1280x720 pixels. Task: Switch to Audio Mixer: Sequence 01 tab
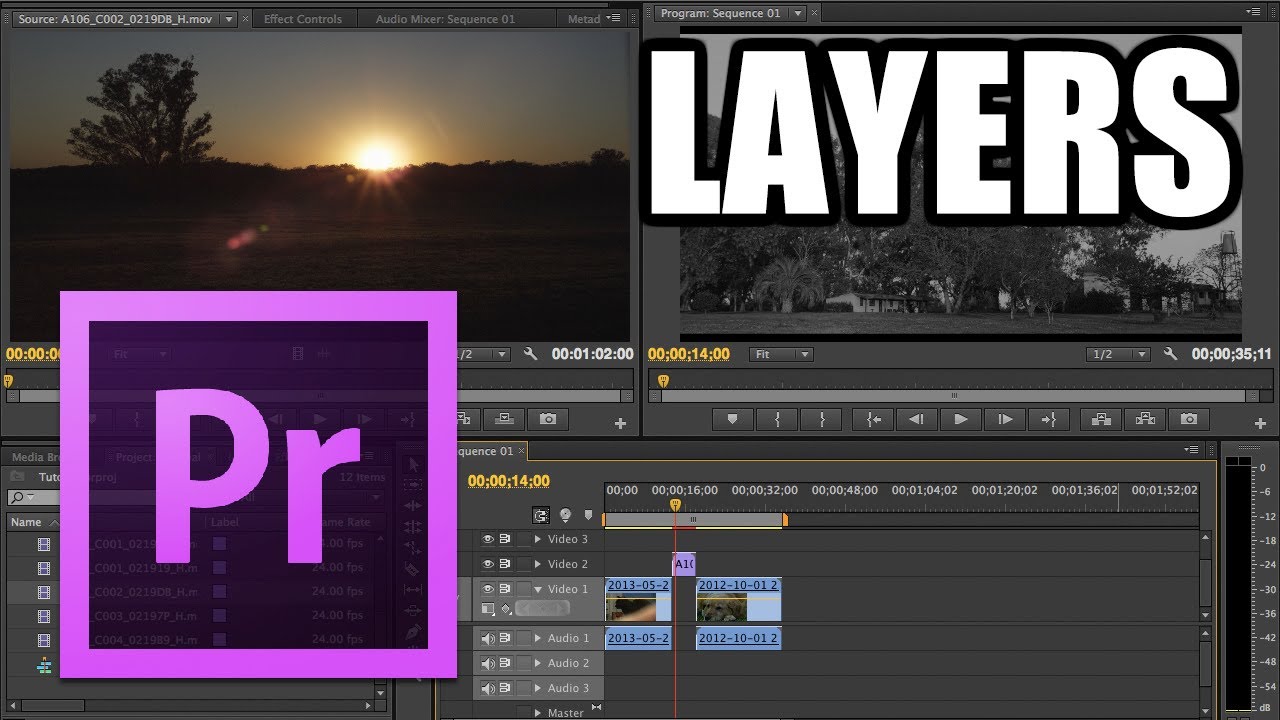click(445, 19)
